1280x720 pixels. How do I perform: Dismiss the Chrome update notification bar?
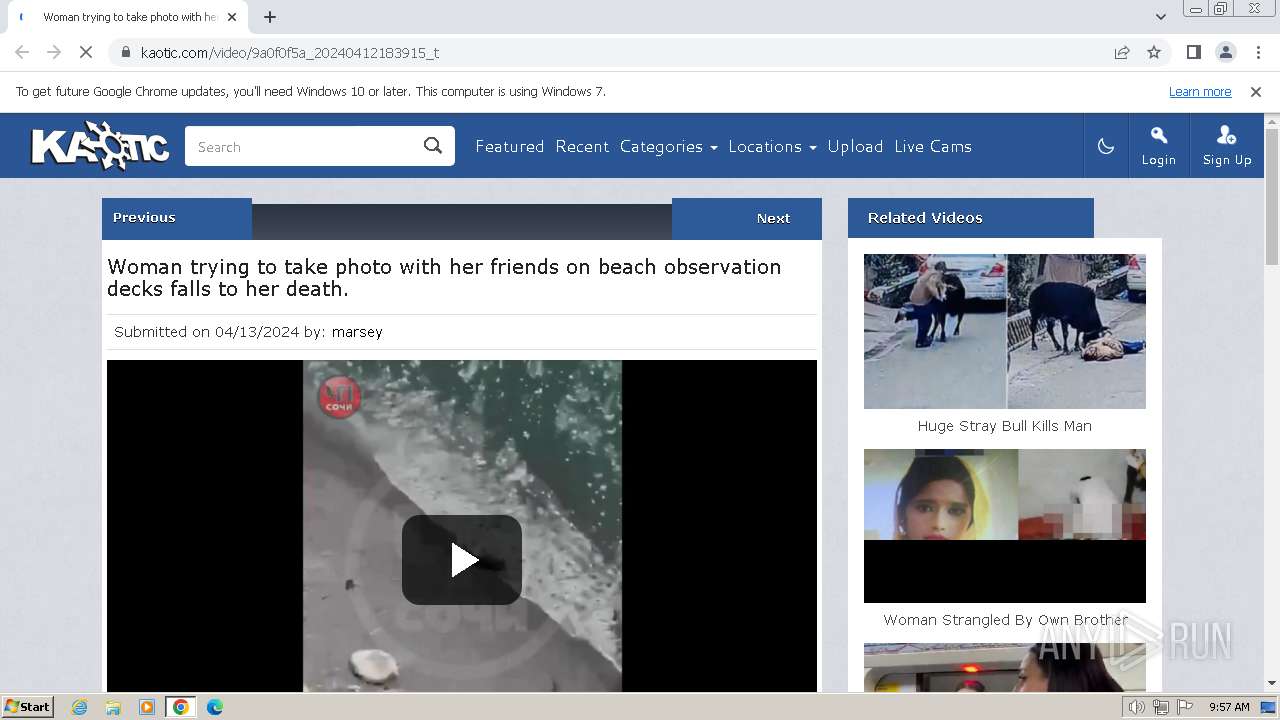tap(1256, 91)
